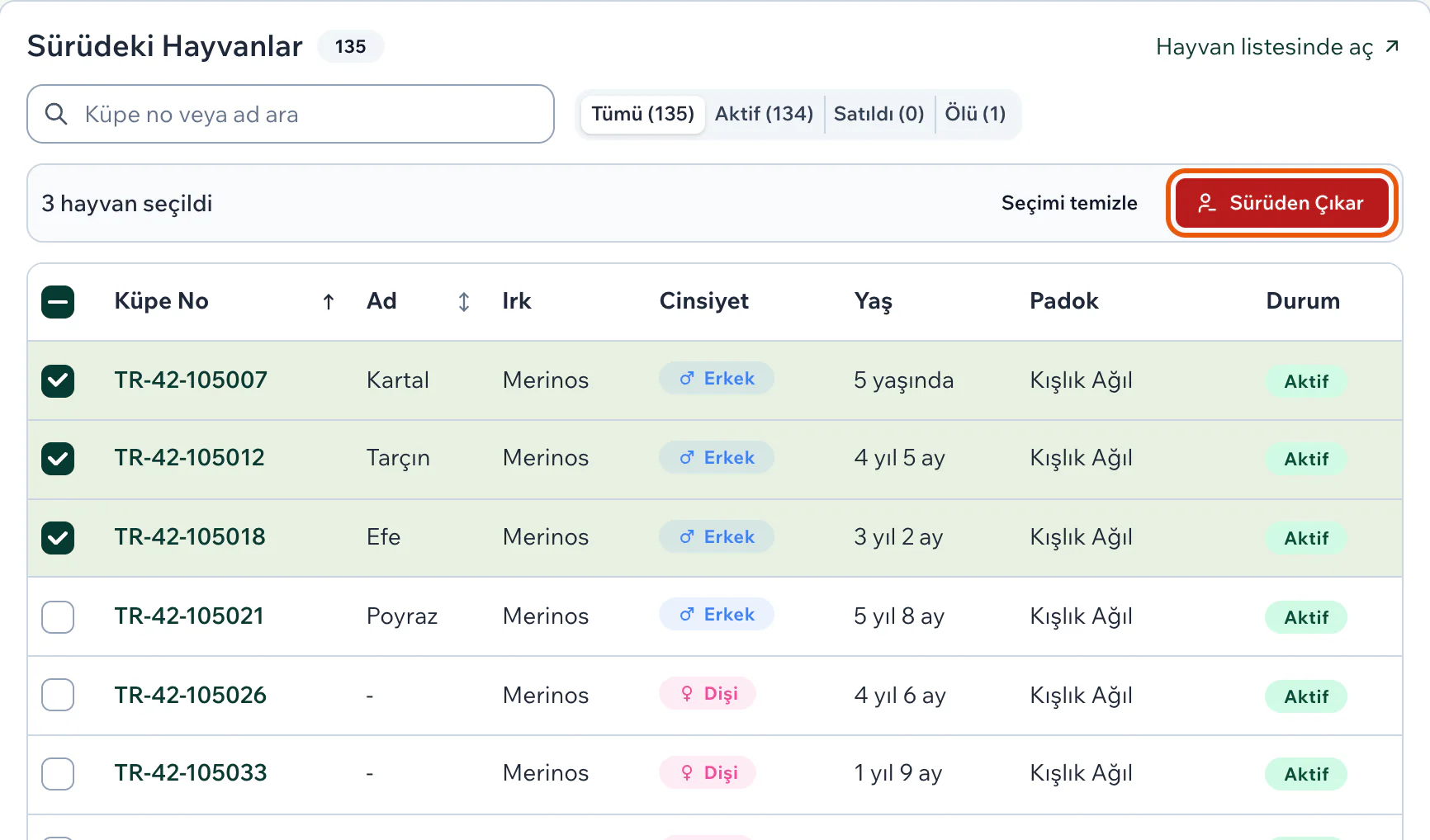Click the Irk column header

point(517,301)
